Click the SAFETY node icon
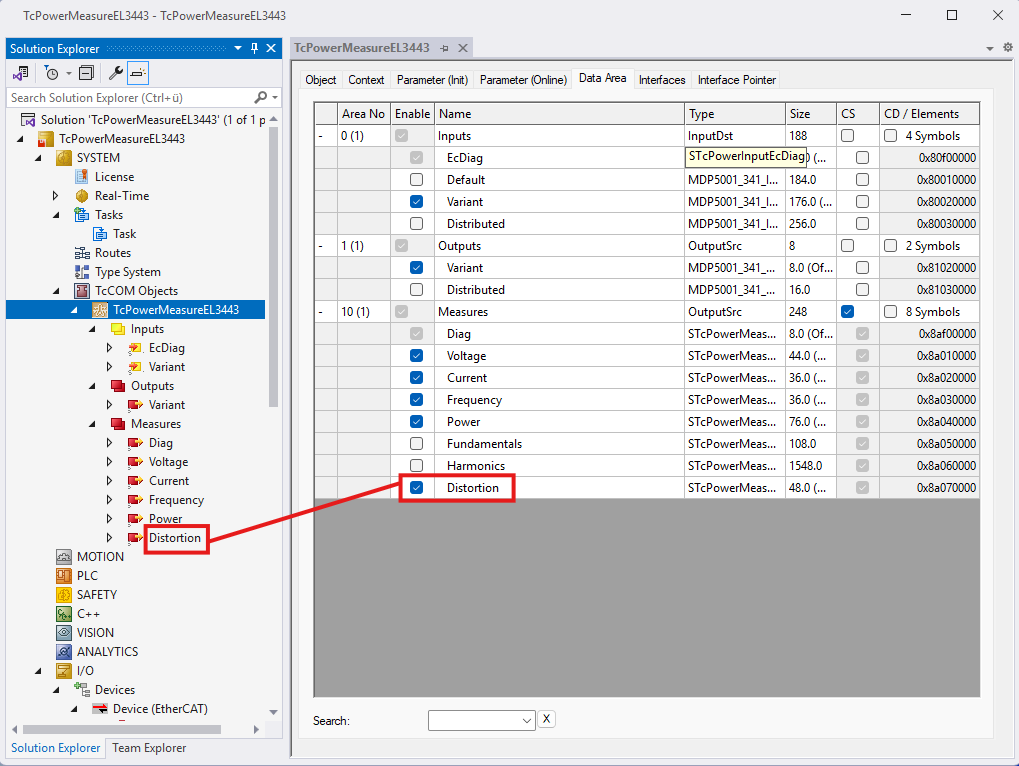The height and width of the screenshot is (766, 1019). click(x=64, y=595)
